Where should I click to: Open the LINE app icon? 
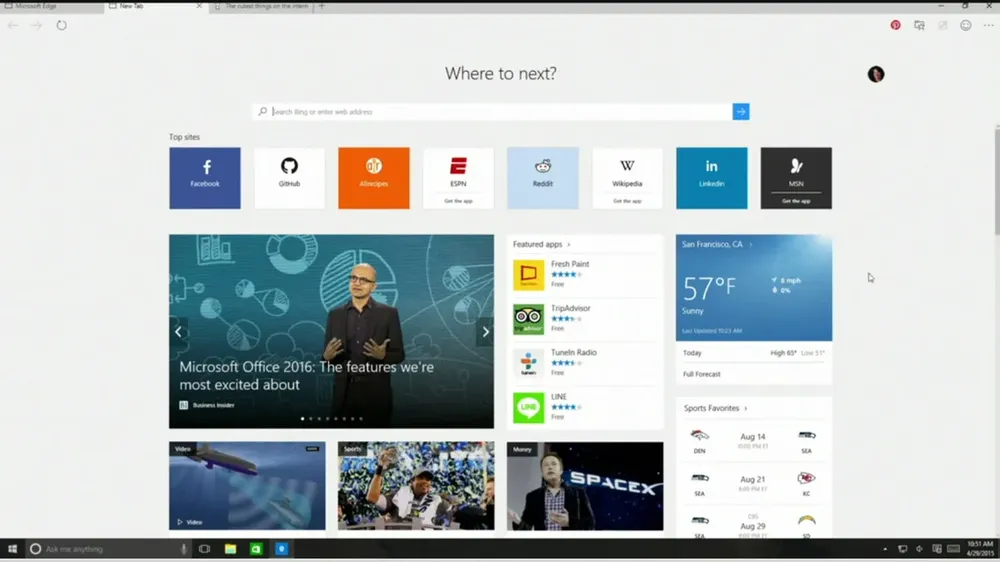pos(529,407)
